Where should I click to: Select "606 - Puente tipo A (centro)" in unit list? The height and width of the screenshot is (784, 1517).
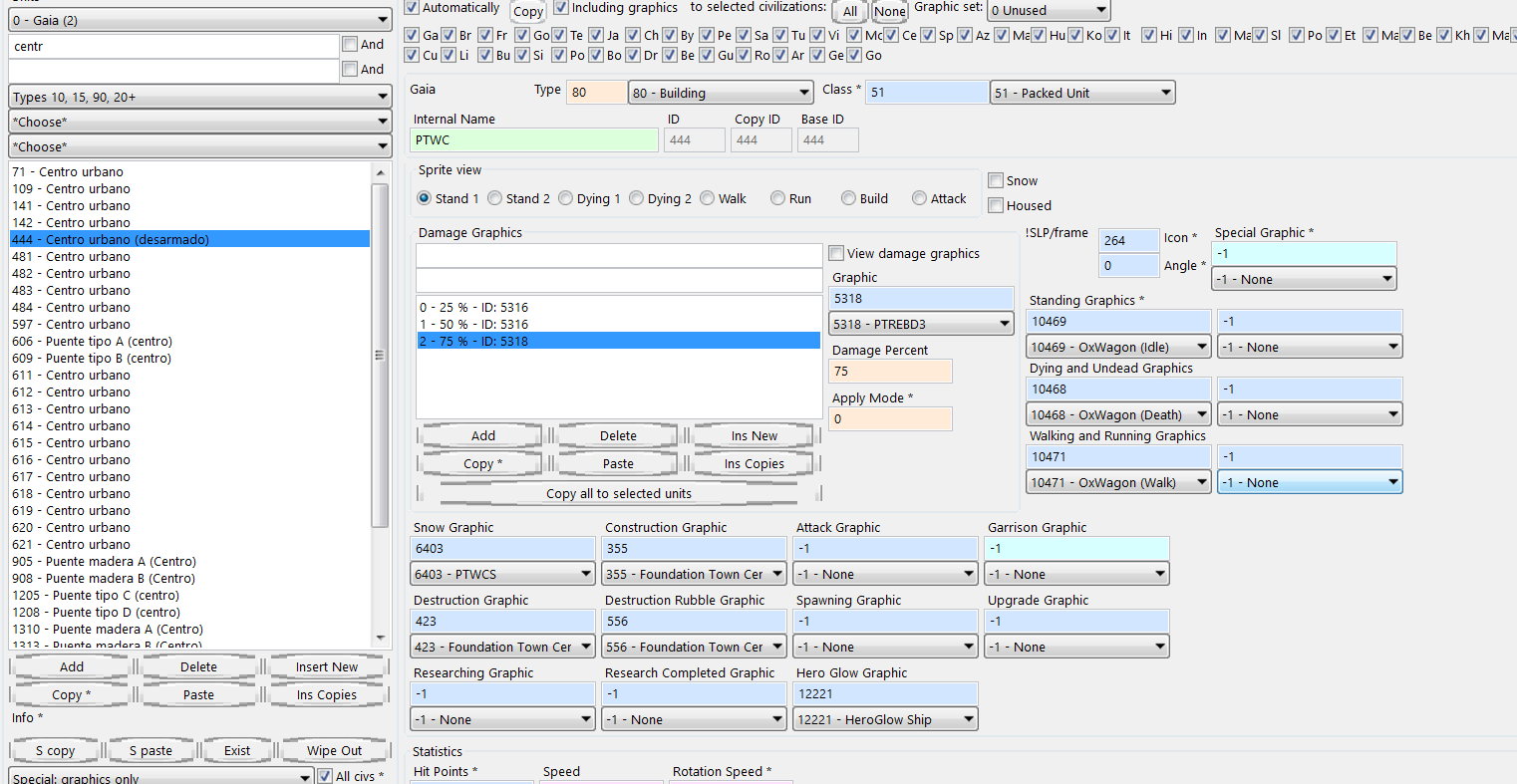(x=92, y=341)
